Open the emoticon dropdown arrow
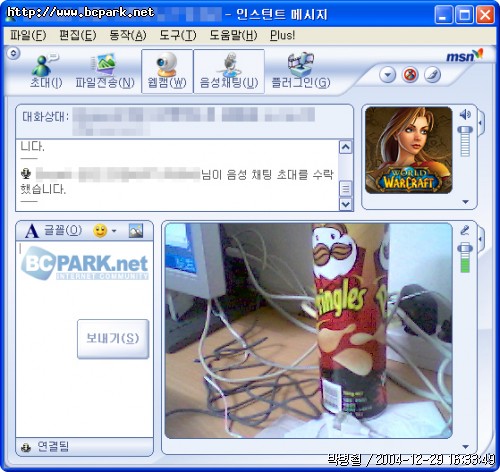This screenshot has width=500, height=472. point(114,231)
